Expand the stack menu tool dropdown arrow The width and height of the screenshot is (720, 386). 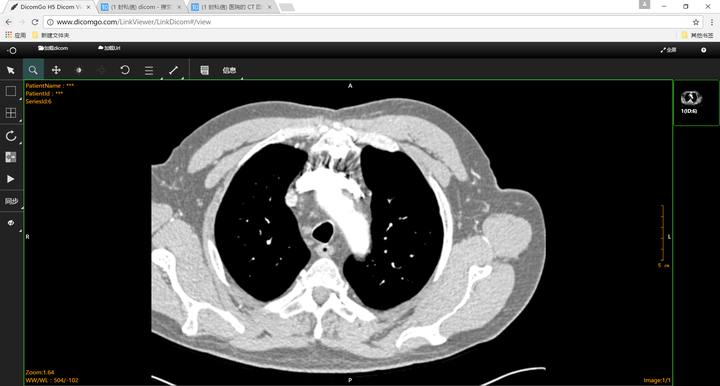click(x=161, y=78)
